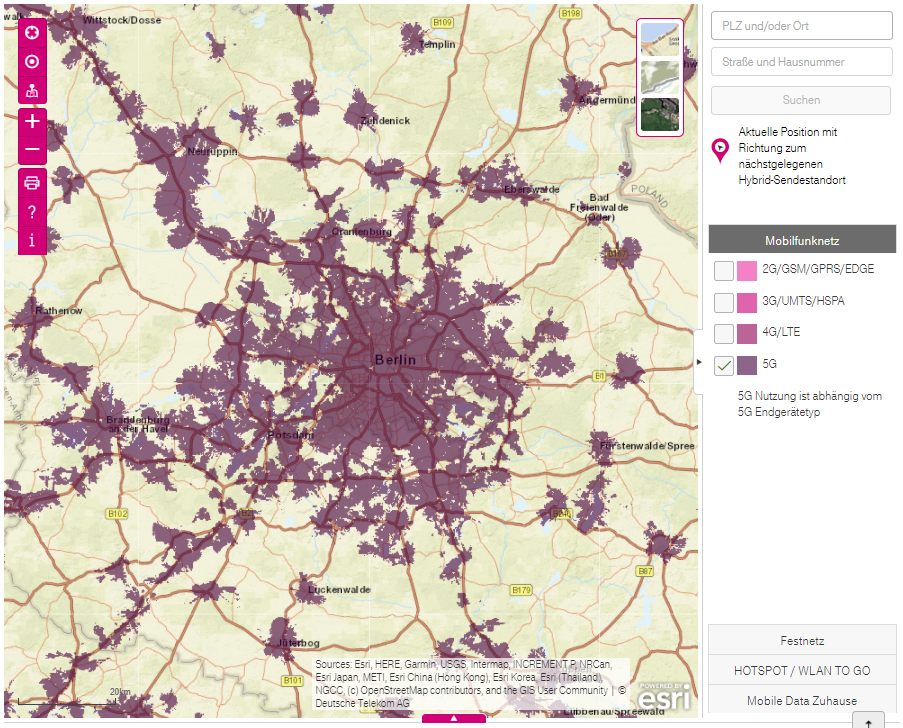Zoom in with the plus button
The width and height of the screenshot is (903, 728).
[32, 122]
